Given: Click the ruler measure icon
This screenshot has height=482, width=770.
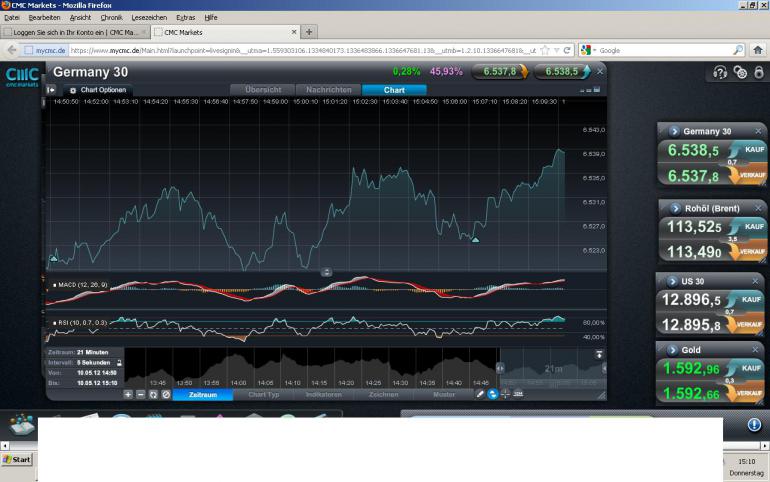Looking at the screenshot, I should pyautogui.click(x=518, y=394).
